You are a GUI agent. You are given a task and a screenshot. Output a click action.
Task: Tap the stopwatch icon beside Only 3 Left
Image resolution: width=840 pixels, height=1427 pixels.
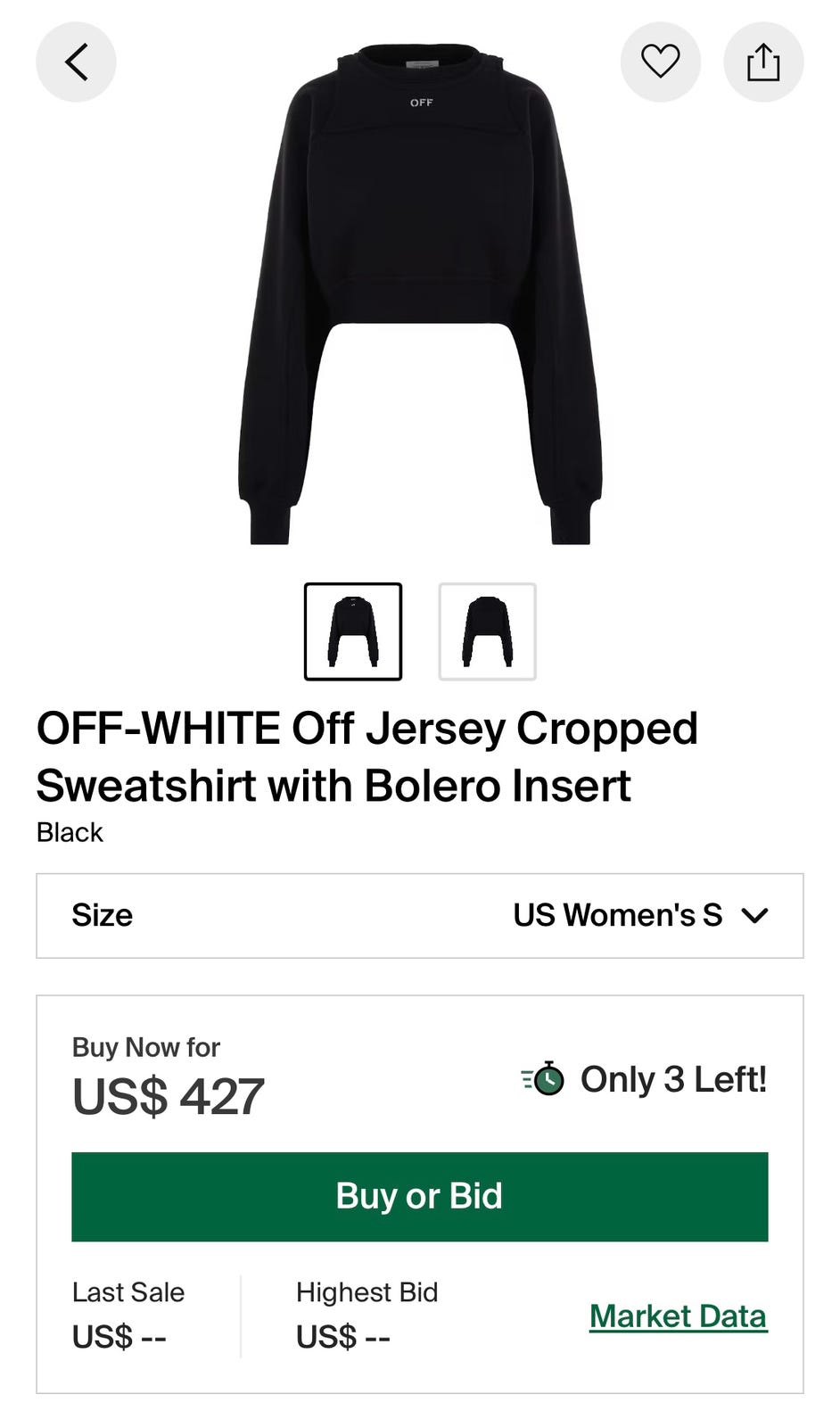[x=544, y=1079]
